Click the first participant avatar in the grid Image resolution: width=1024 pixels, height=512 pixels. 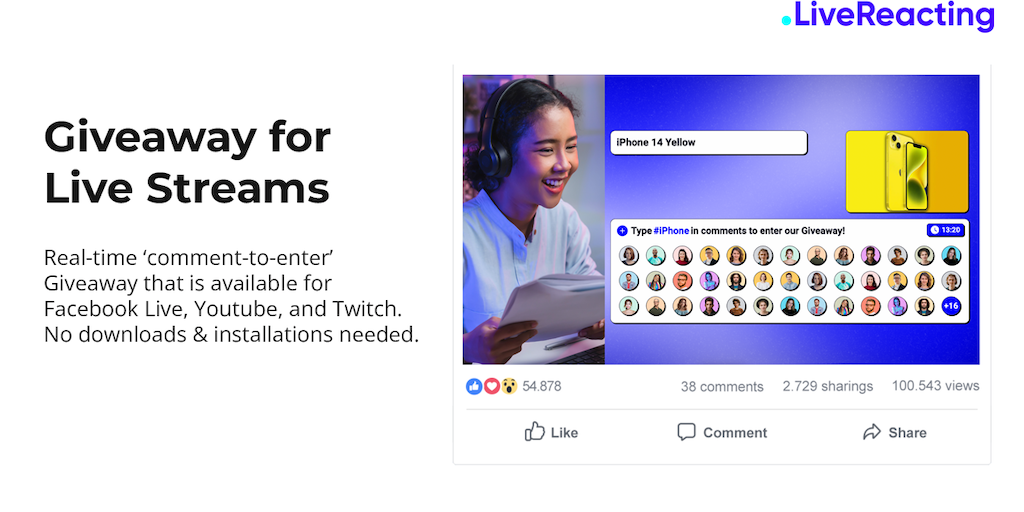coord(629,255)
